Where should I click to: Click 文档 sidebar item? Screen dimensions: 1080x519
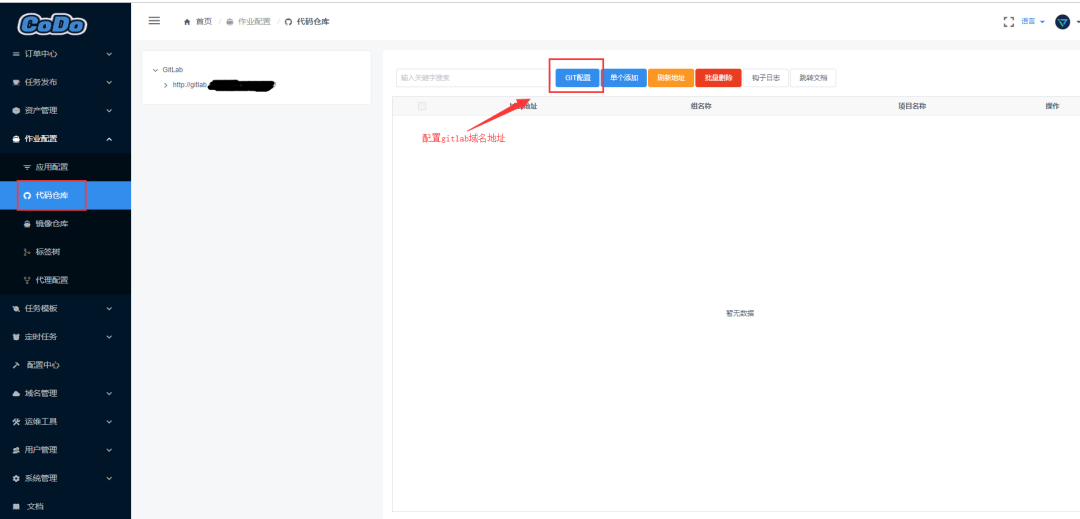click(x=65, y=507)
